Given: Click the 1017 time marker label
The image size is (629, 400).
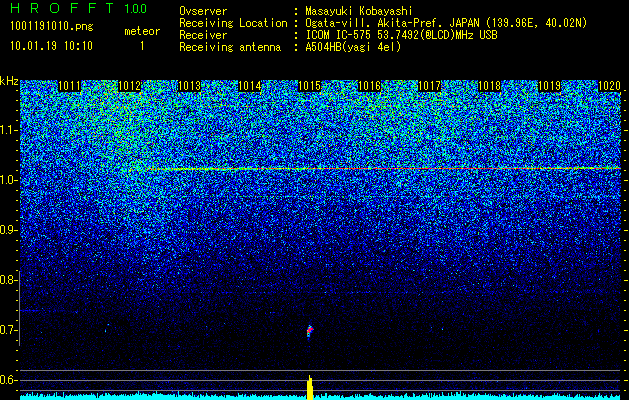Looking at the screenshot, I should [430, 86].
